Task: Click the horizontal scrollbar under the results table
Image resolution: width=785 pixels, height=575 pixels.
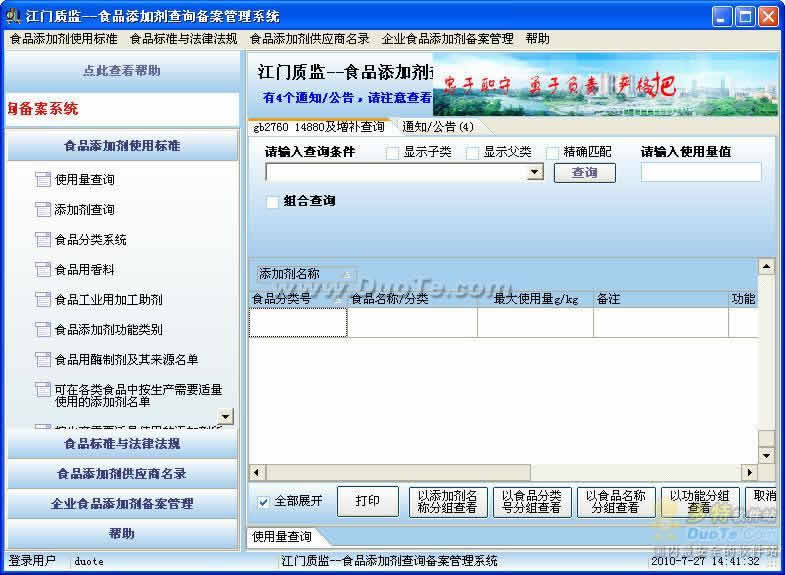Action: click(x=500, y=472)
